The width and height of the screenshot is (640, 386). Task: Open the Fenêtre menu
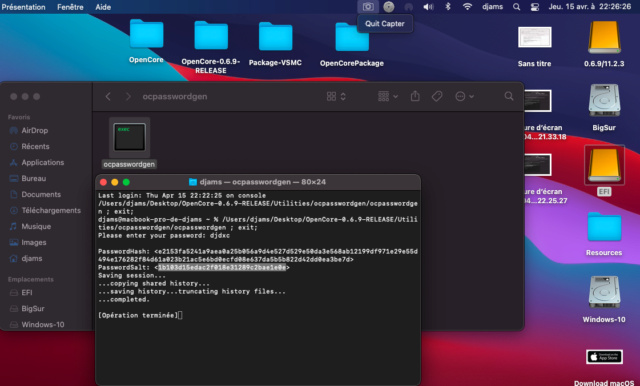70,7
